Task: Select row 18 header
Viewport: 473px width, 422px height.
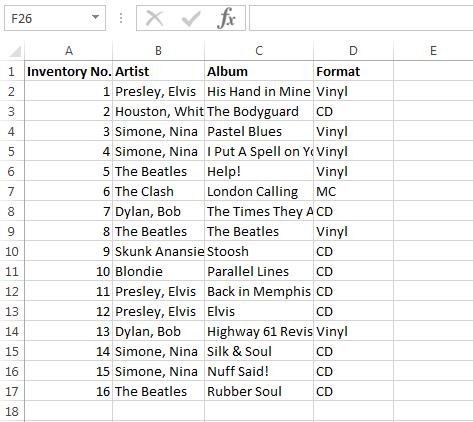Action: (11, 411)
